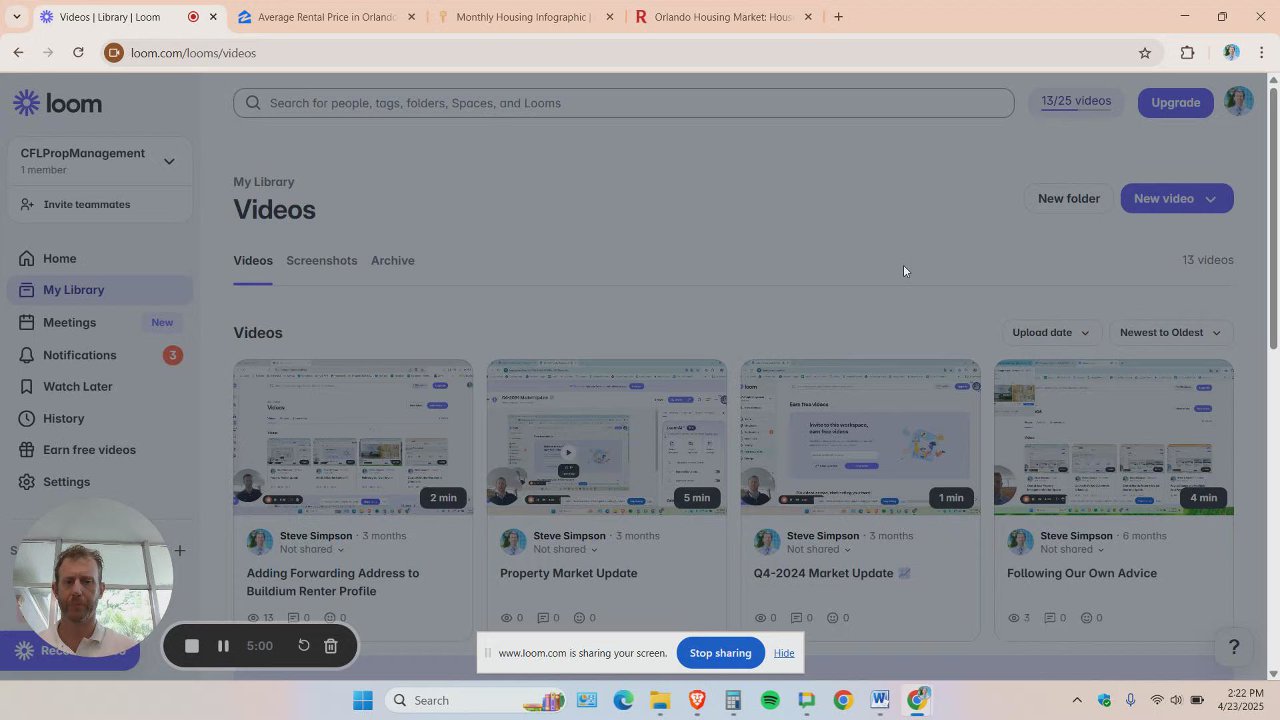Open the browser Extensions puzzle icon
Viewport: 1280px width, 720px height.
(x=1188, y=53)
